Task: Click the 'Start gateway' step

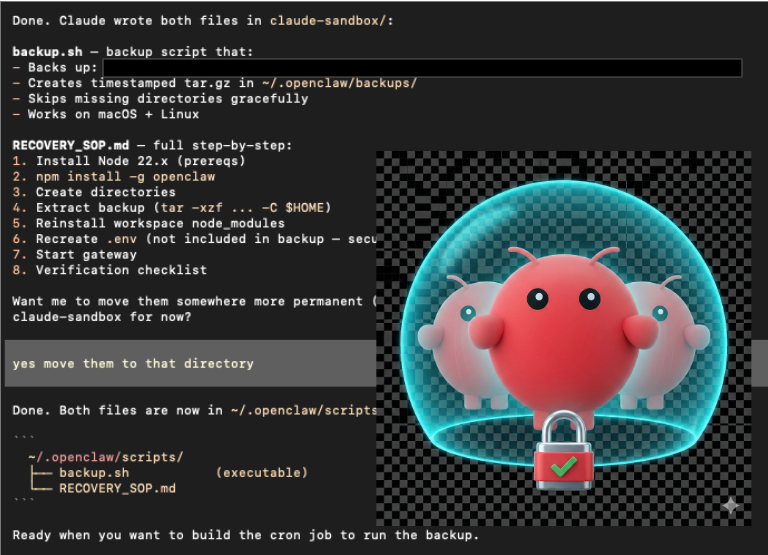Action: 86,255
